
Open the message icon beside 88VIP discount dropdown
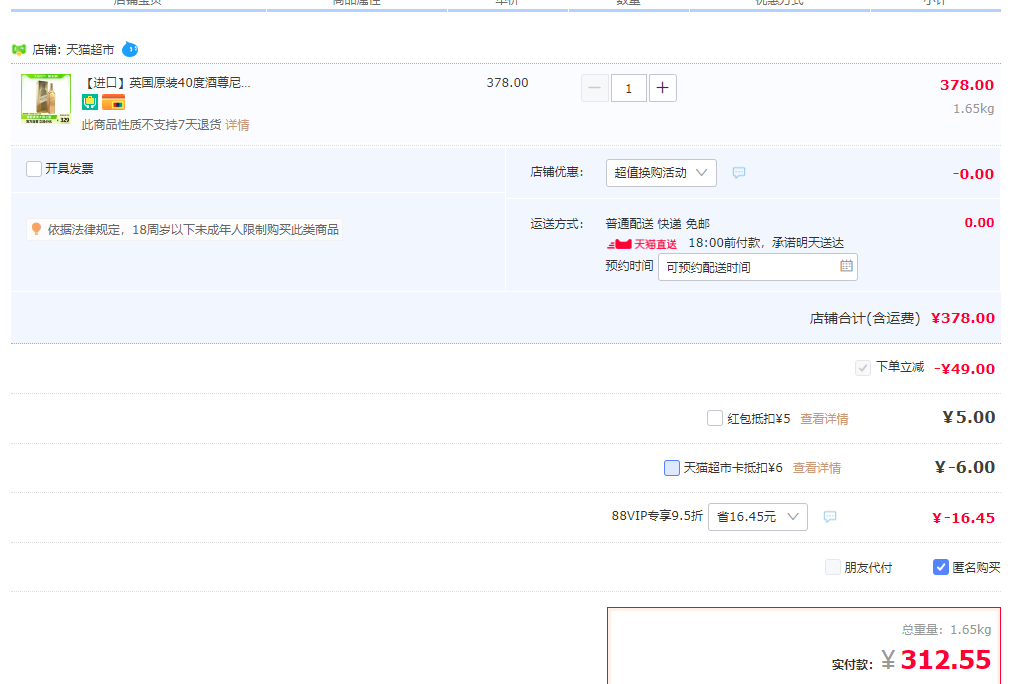click(830, 517)
